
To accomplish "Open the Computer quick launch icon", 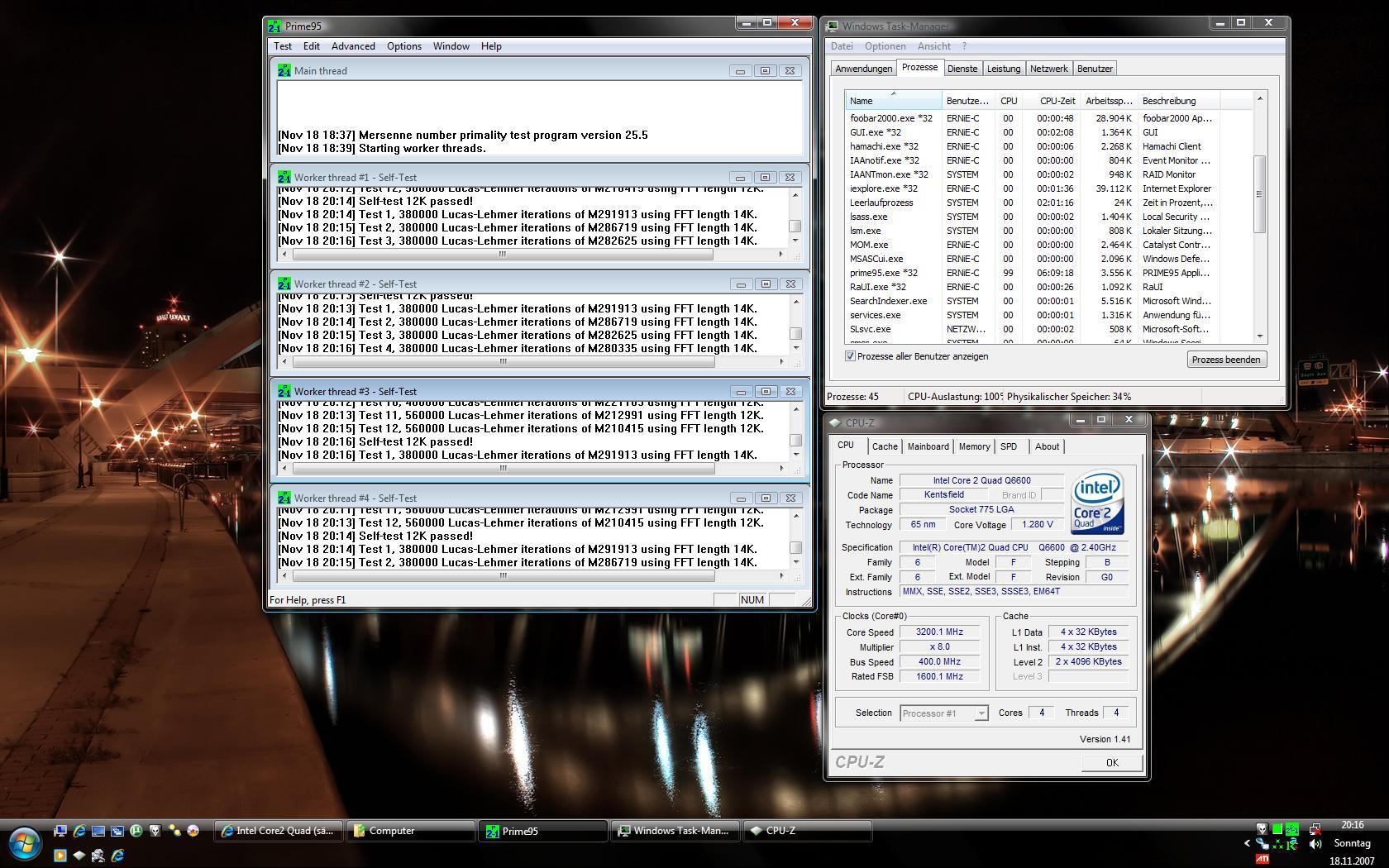I will [60, 831].
